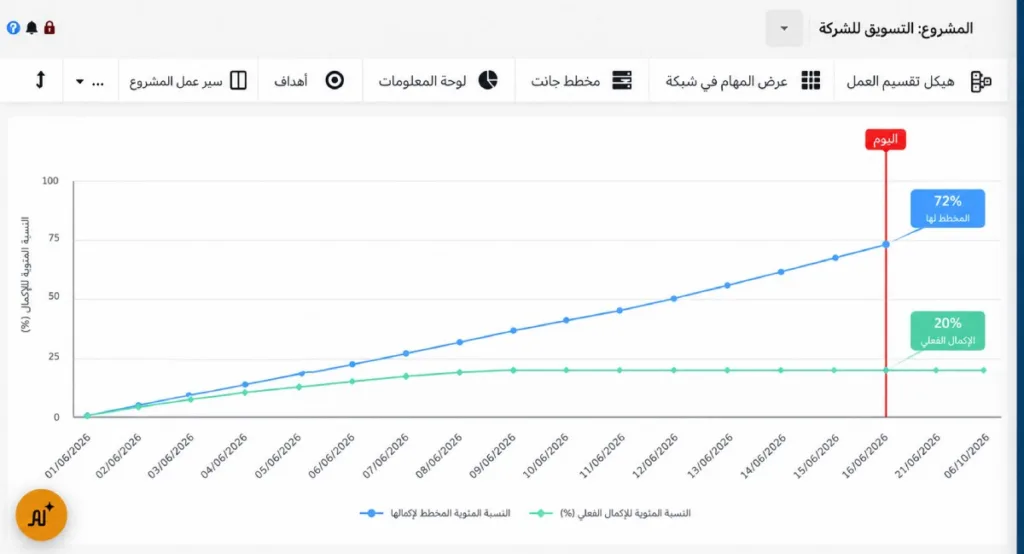
Task: Click the red اليوم today marker
Action: 885,139
